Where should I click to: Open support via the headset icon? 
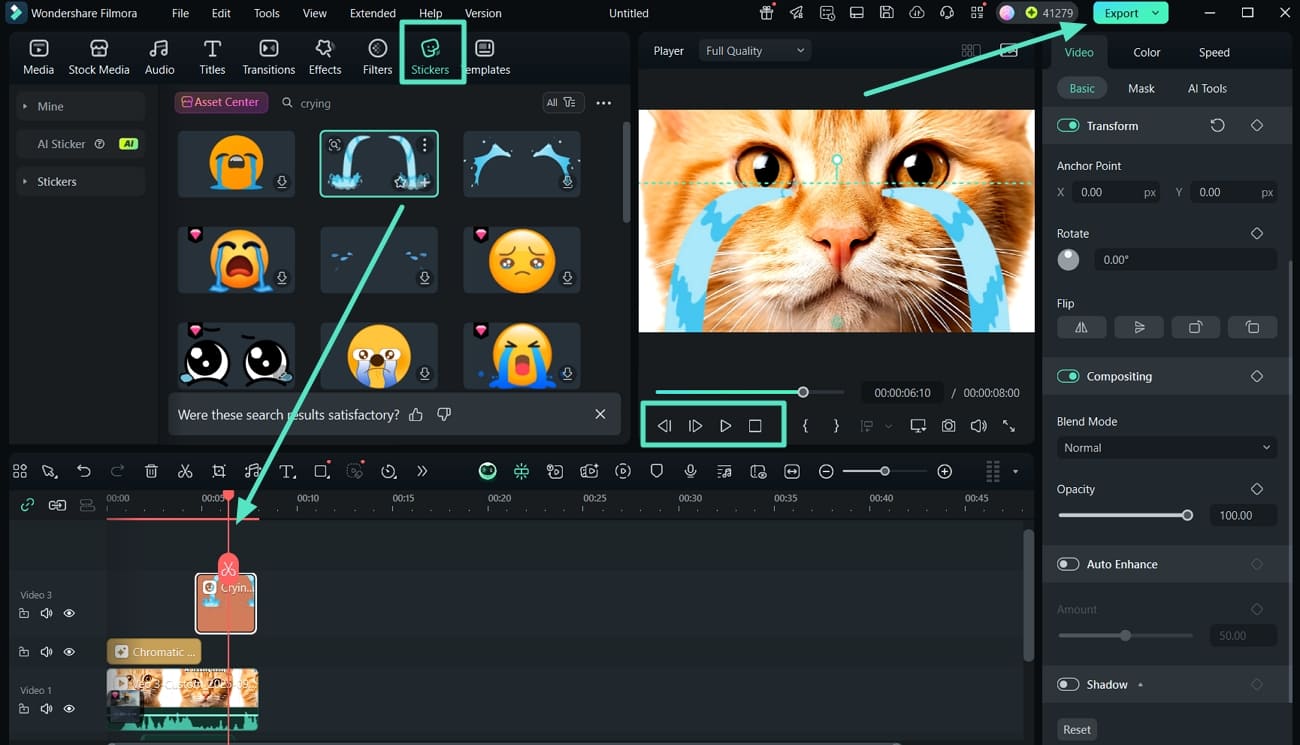[x=947, y=13]
